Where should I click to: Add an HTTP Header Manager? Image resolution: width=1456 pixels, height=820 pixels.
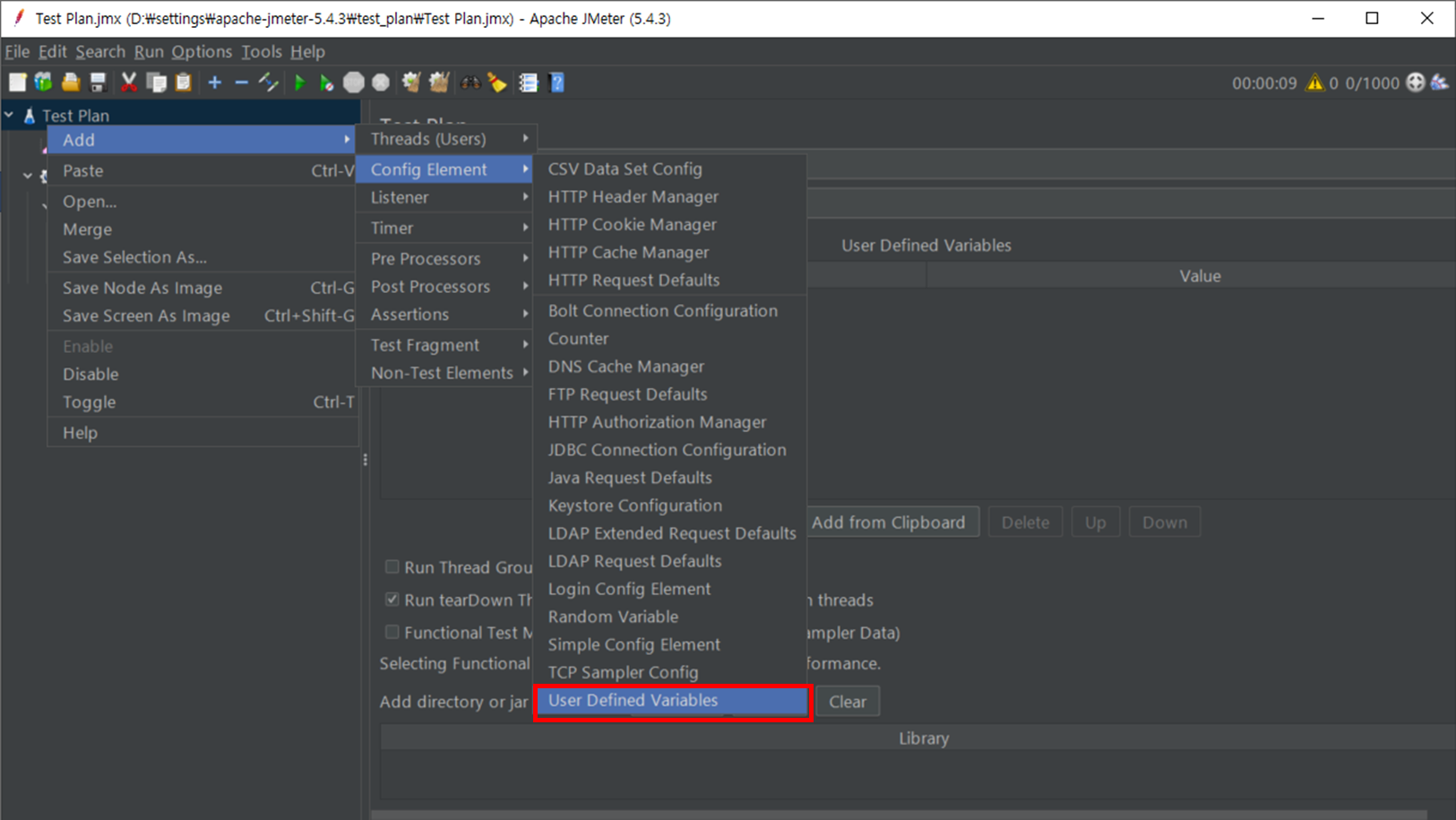[x=670, y=196]
